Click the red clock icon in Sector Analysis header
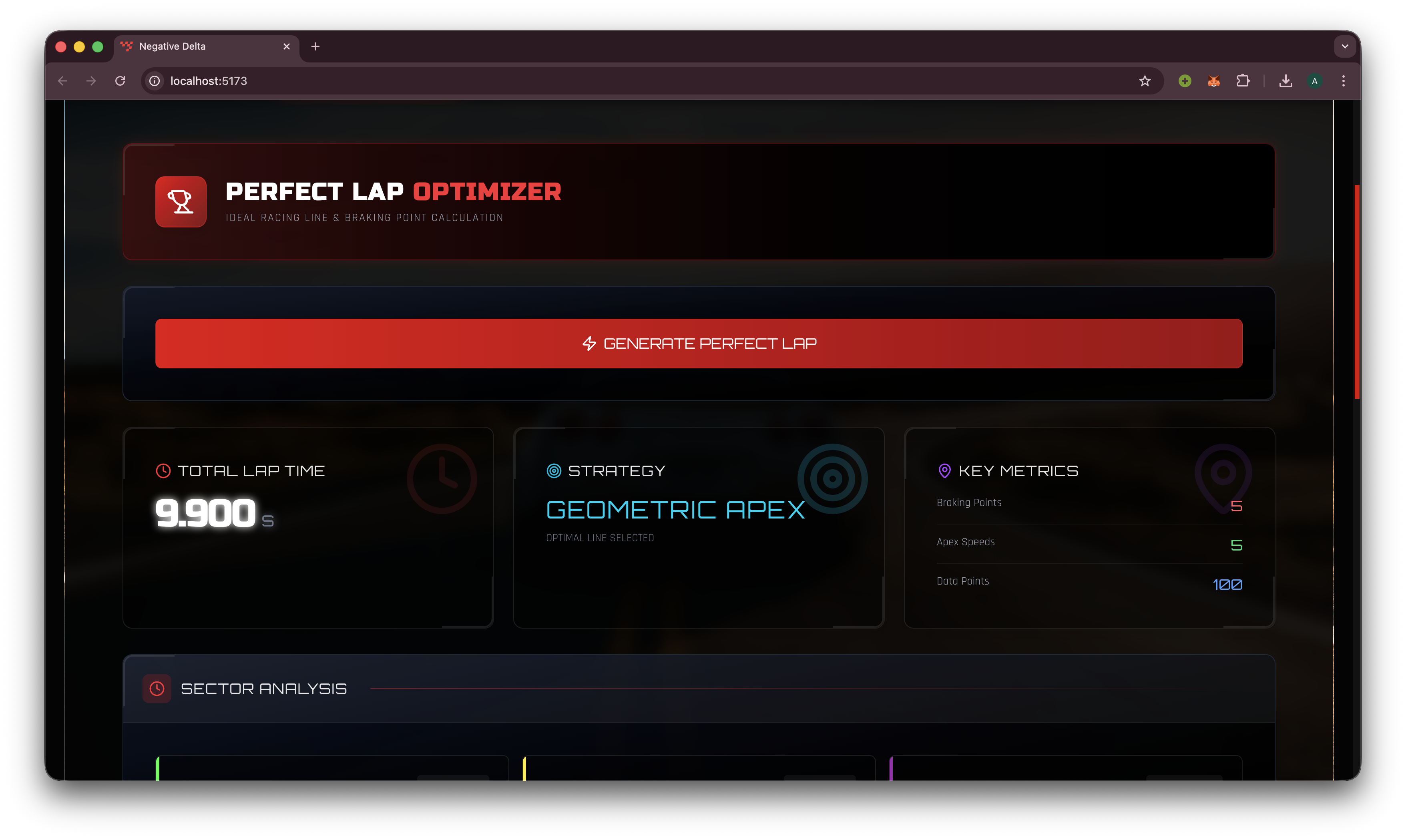Viewport: 1406px width, 840px height. pos(157,688)
